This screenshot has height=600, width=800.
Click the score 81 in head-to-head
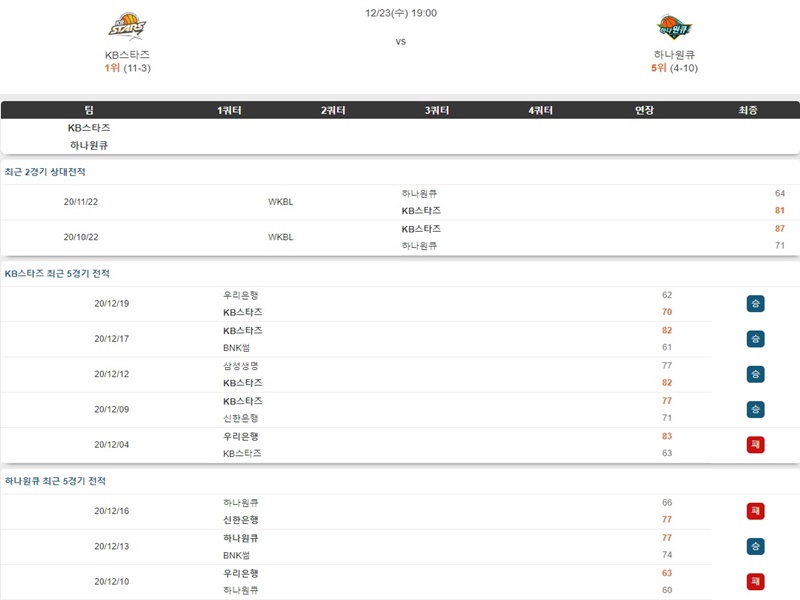click(x=780, y=210)
